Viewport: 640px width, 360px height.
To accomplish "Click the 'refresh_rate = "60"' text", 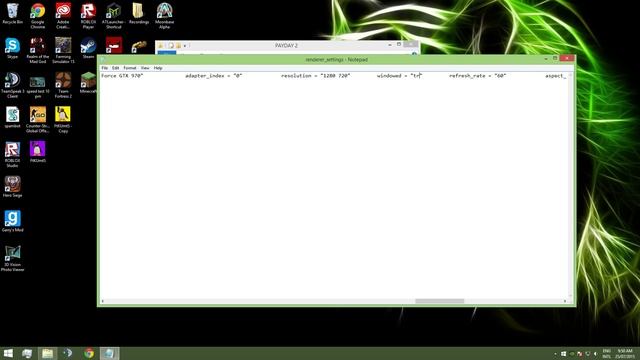I will pos(478,76).
